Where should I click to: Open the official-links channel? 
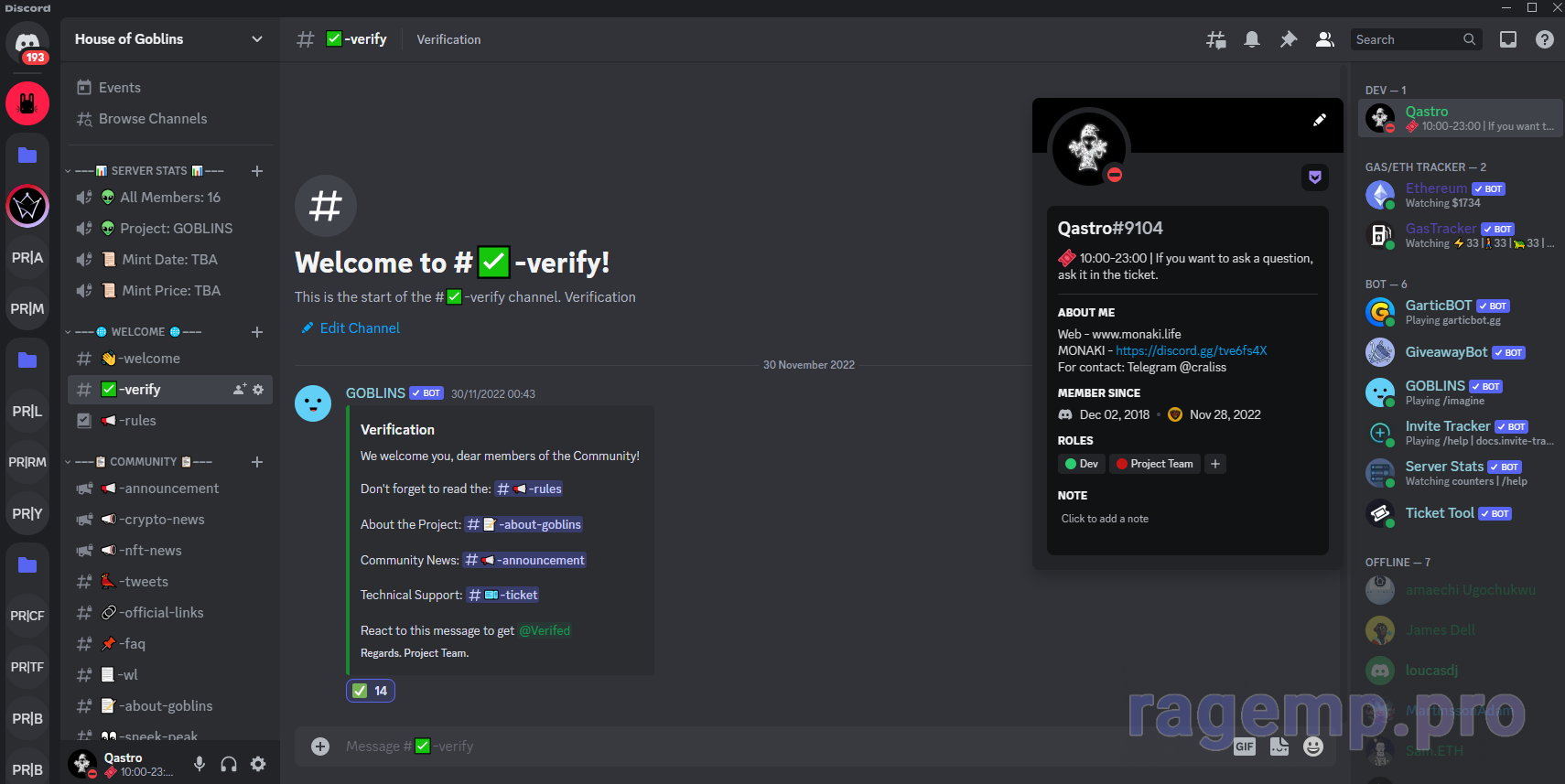click(x=170, y=613)
